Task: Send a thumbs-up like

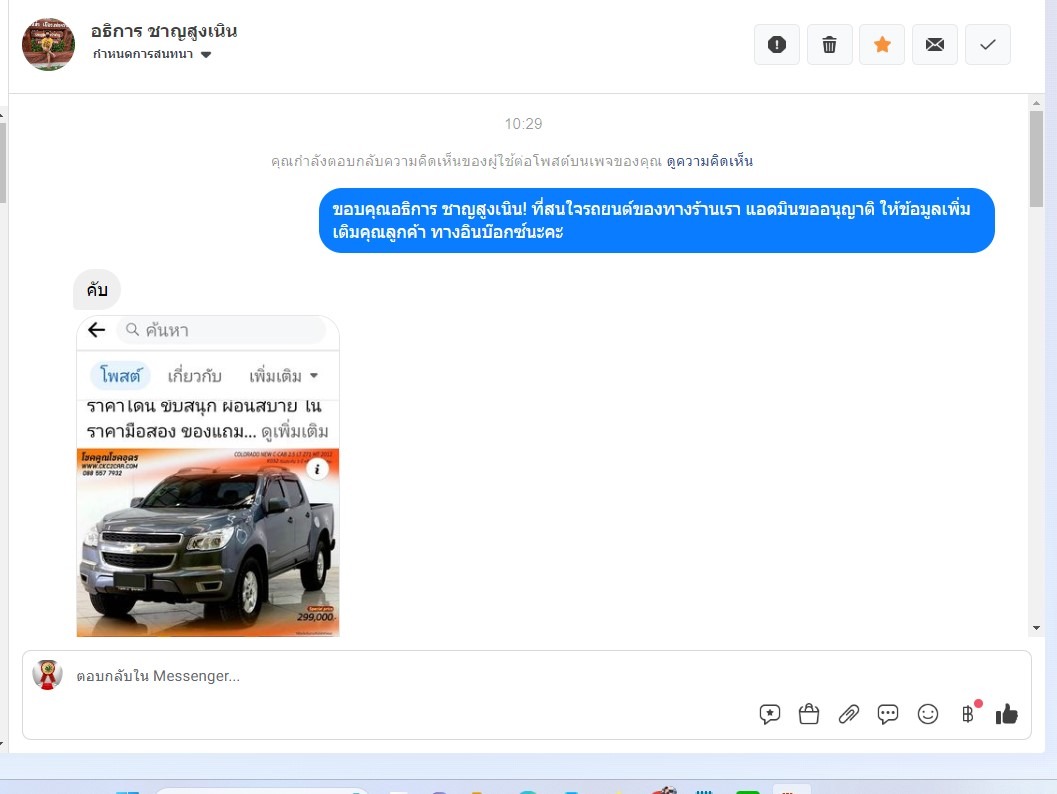Action: [1006, 714]
